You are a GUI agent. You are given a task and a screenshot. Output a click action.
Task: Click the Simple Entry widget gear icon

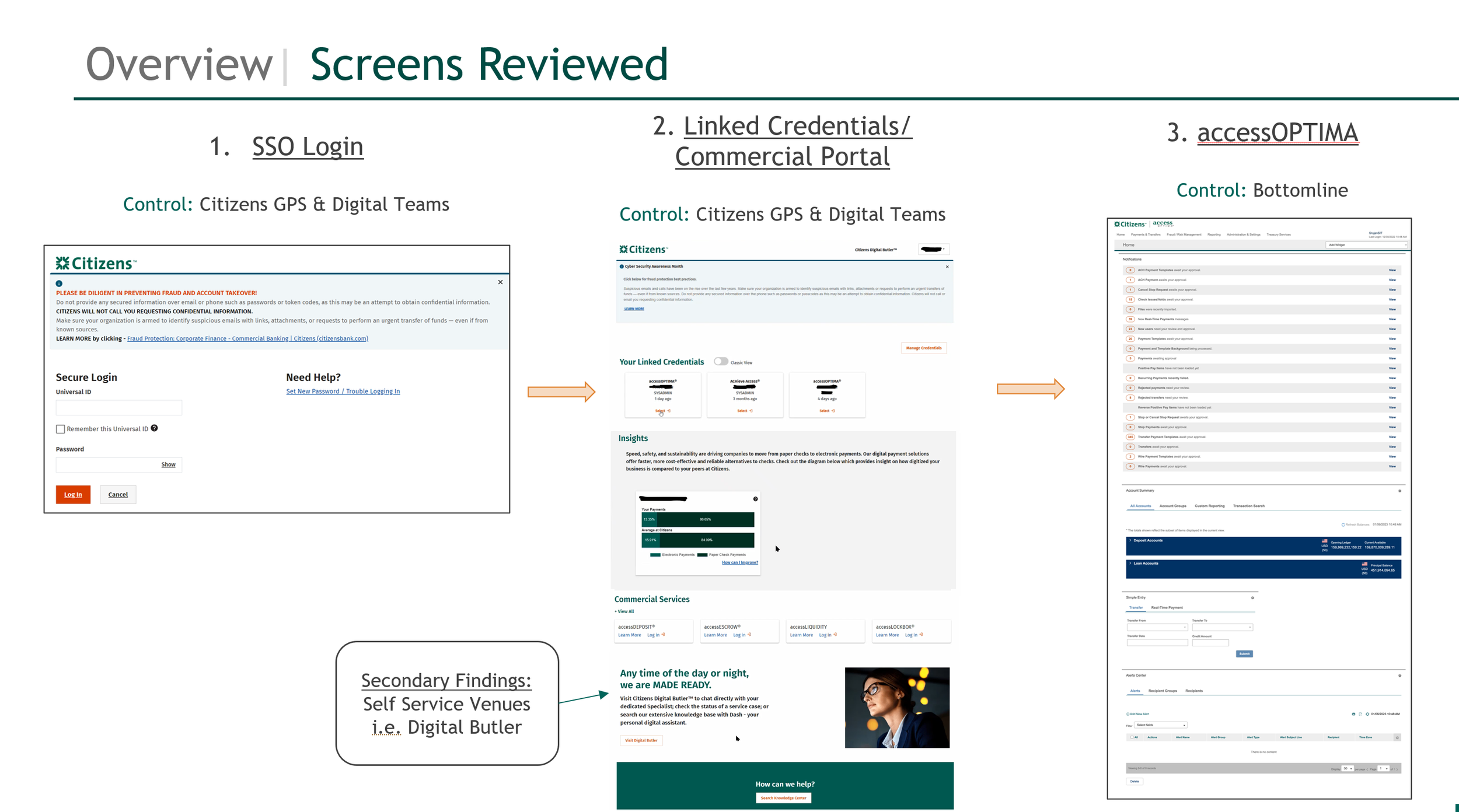click(x=1252, y=598)
